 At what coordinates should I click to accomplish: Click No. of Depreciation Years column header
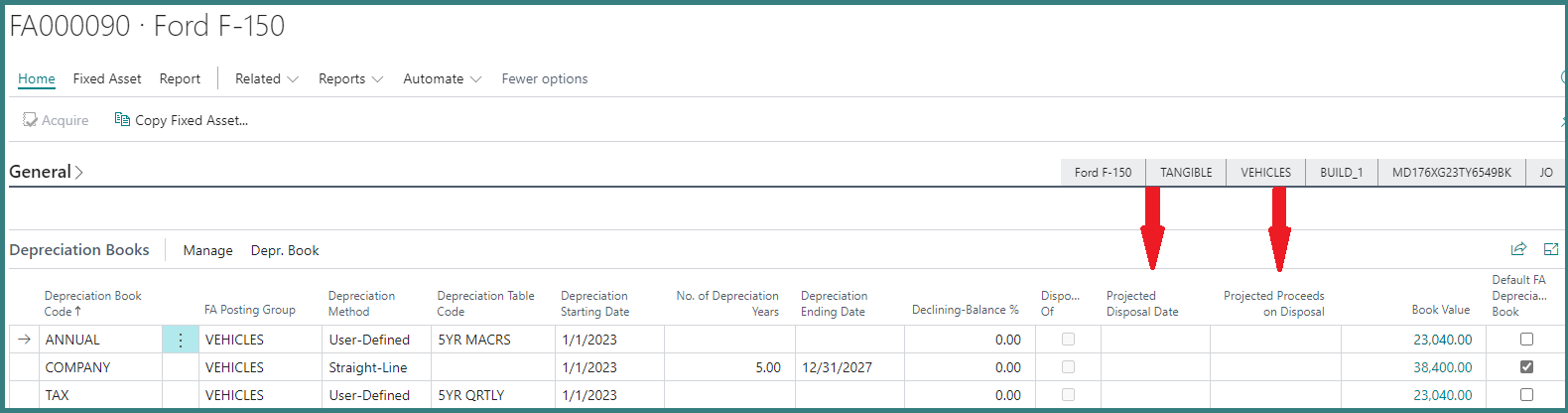[727, 303]
